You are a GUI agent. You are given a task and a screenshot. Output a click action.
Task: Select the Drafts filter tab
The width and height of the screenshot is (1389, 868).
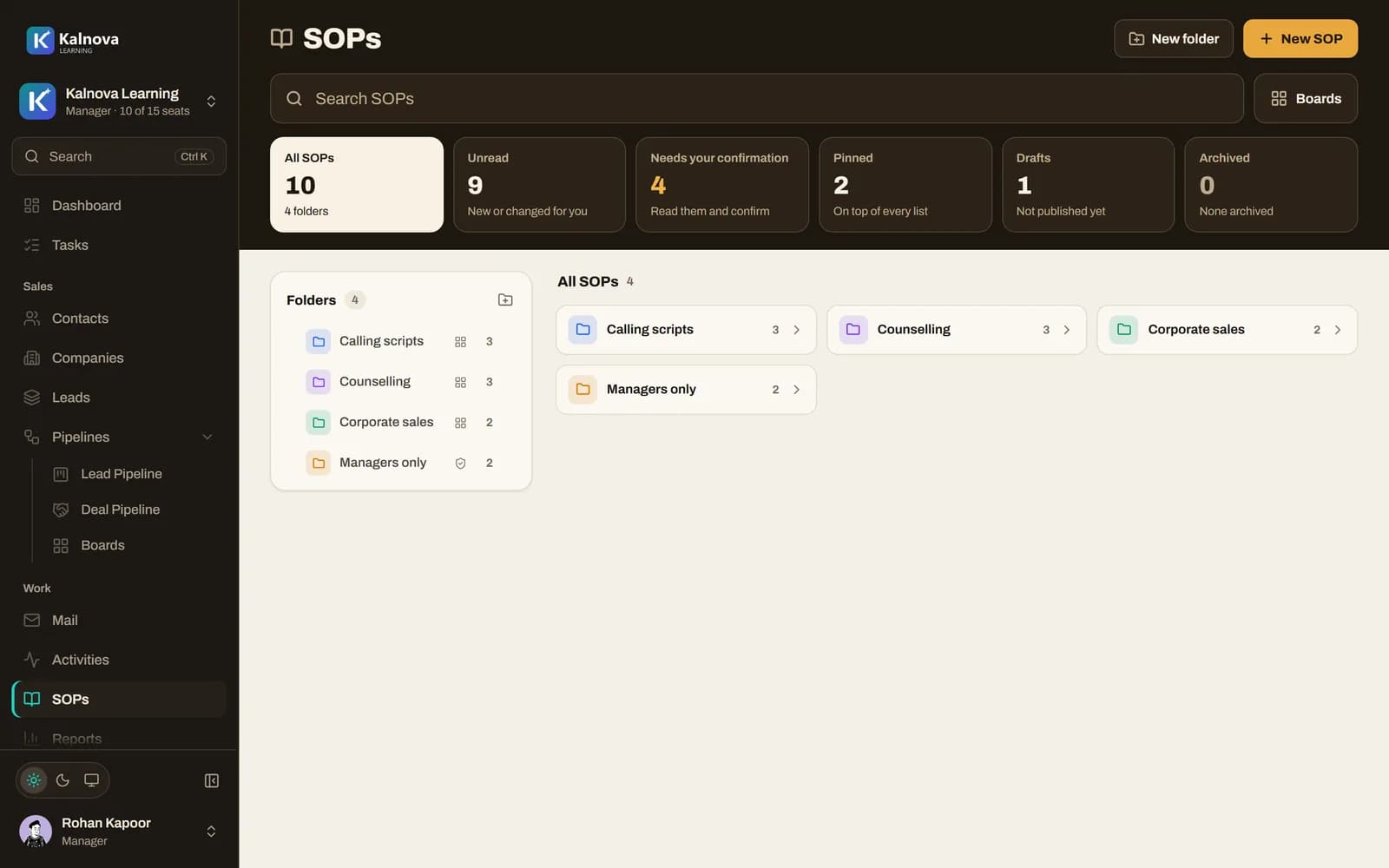click(x=1089, y=184)
